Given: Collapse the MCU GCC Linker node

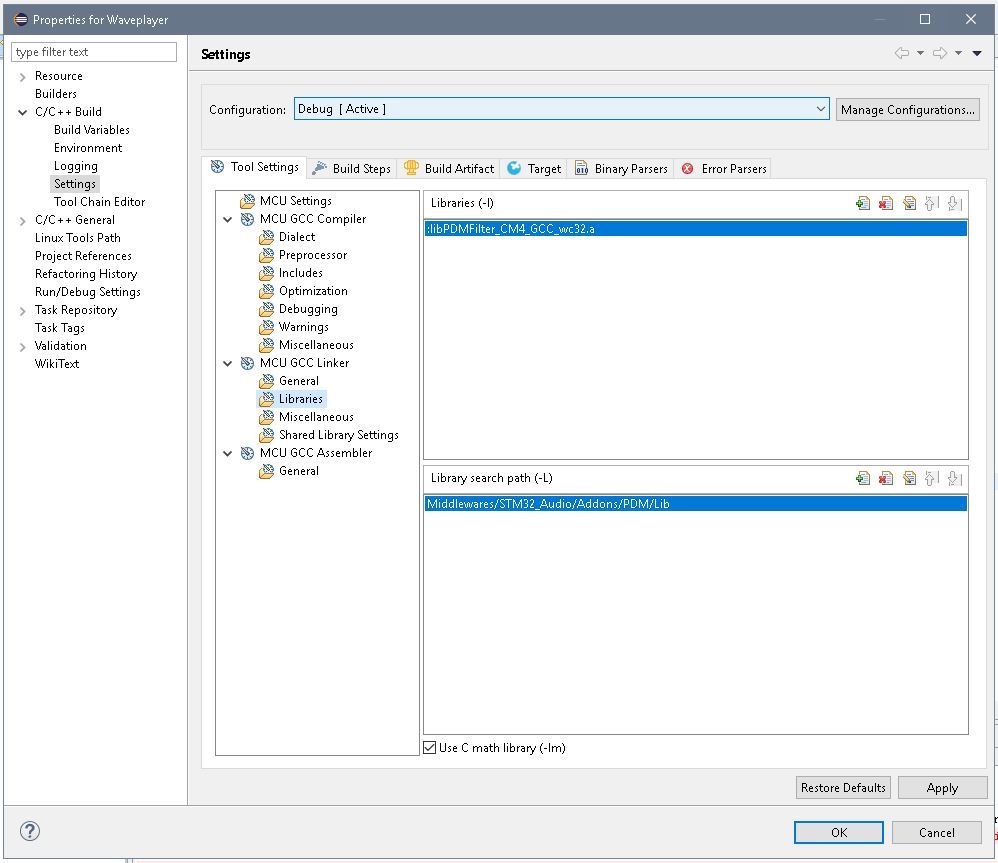Looking at the screenshot, I should tap(227, 363).
